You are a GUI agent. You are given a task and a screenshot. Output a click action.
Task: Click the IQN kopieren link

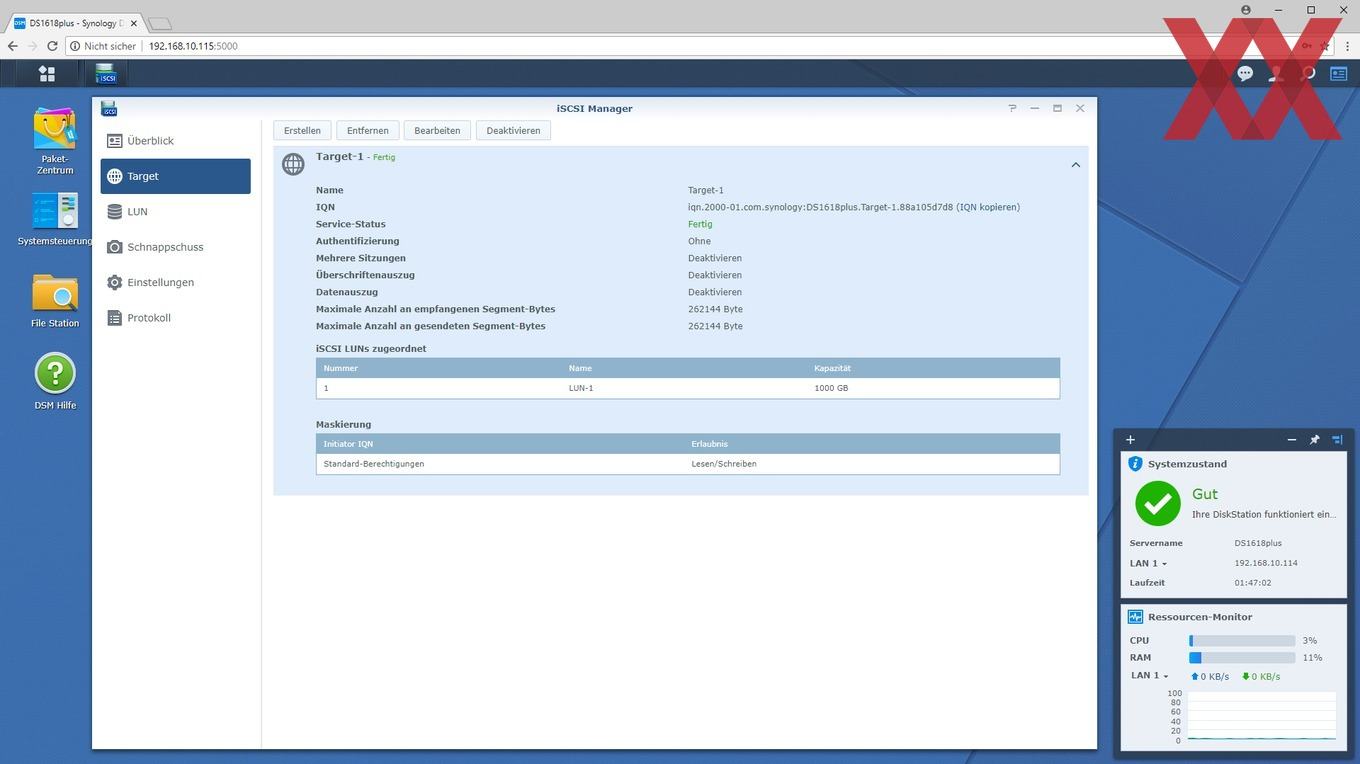tap(988, 207)
